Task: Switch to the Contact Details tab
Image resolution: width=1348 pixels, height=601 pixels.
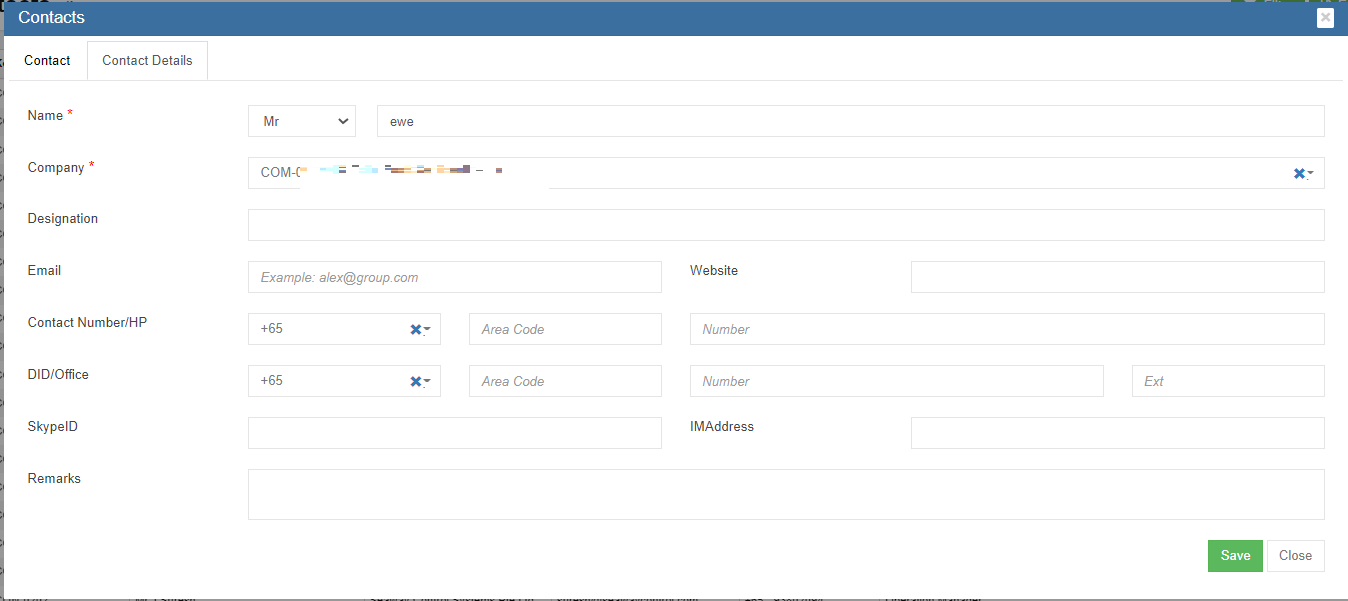Action: (x=147, y=60)
